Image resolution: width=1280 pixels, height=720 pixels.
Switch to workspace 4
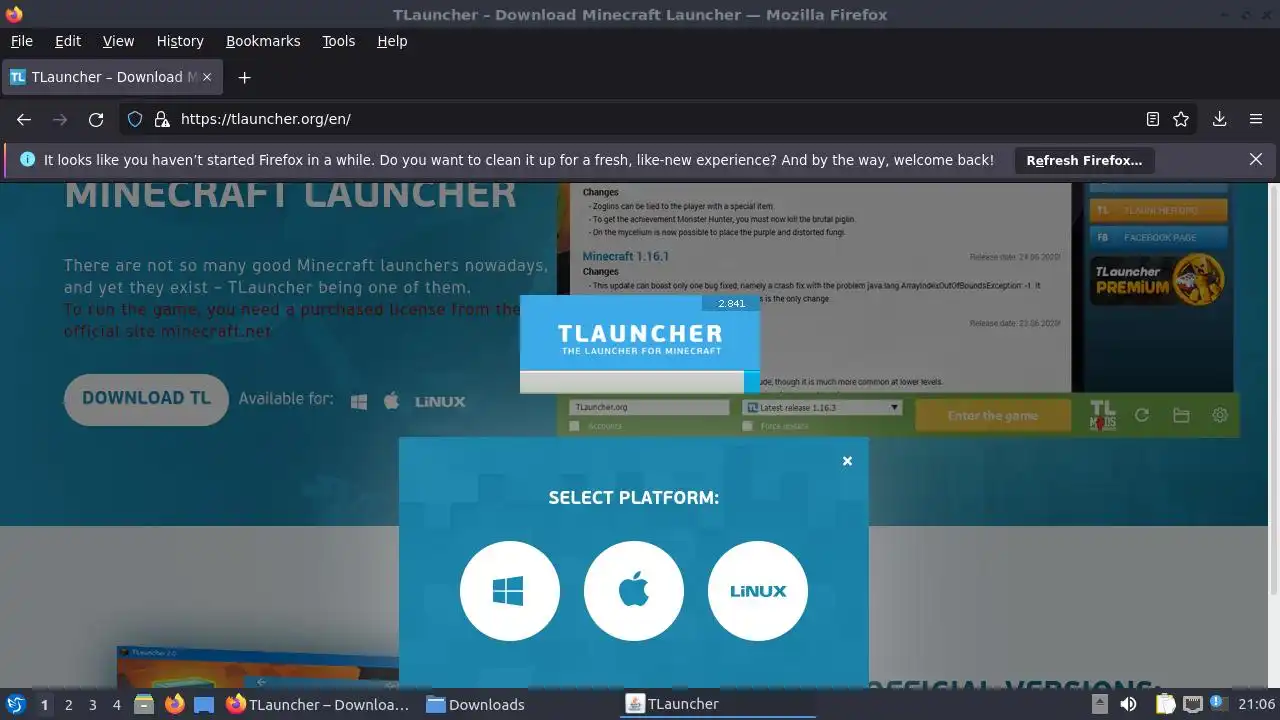[116, 704]
